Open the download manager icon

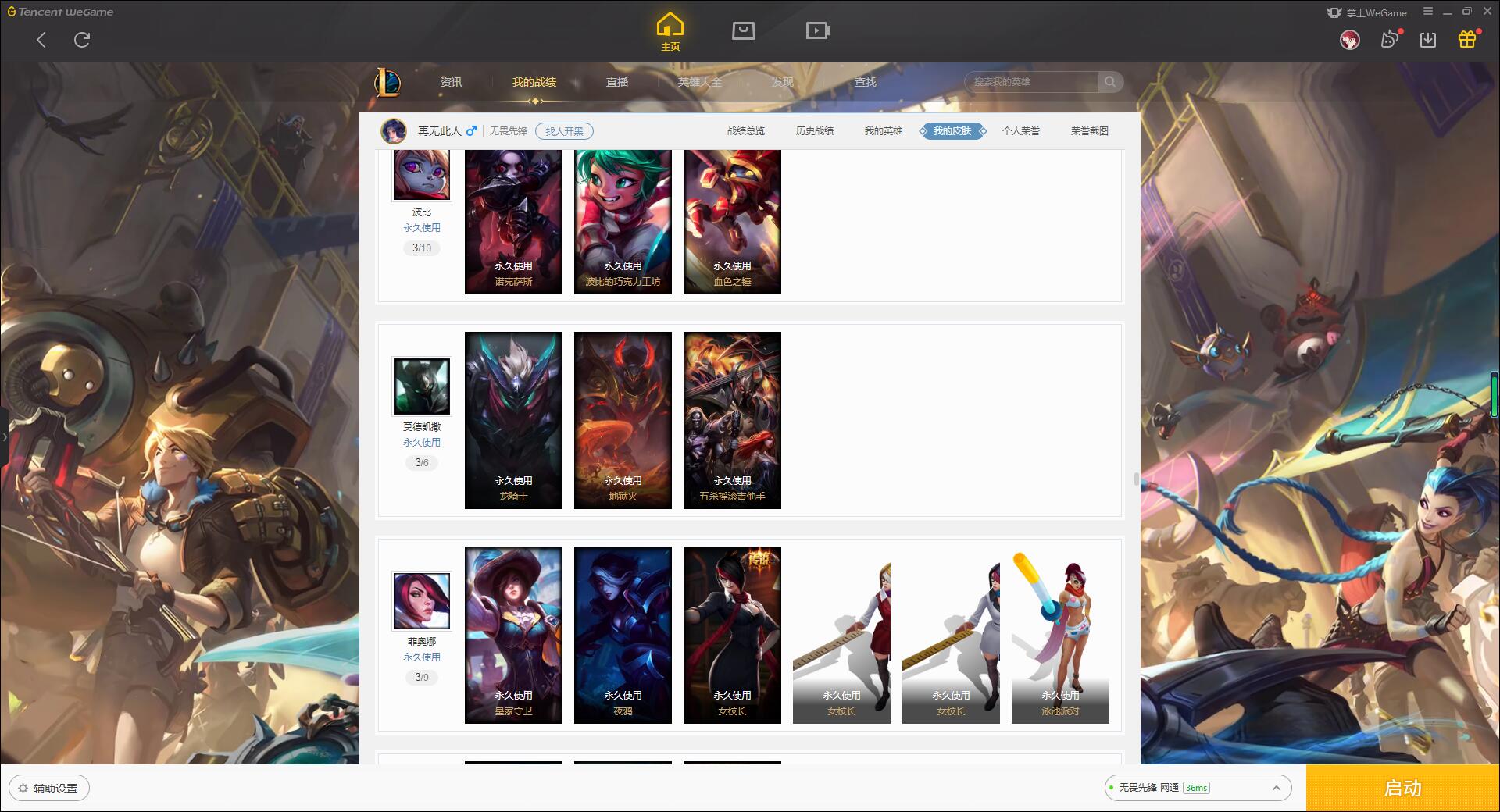pyautogui.click(x=1428, y=40)
